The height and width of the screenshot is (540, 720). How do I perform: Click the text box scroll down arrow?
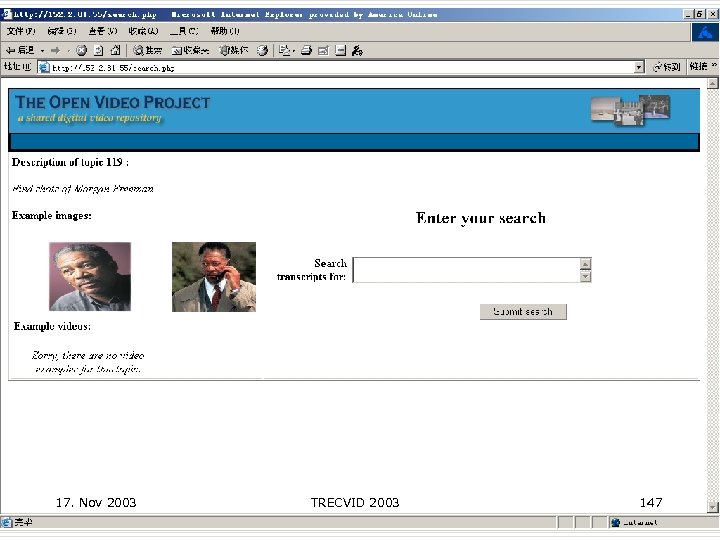[585, 276]
